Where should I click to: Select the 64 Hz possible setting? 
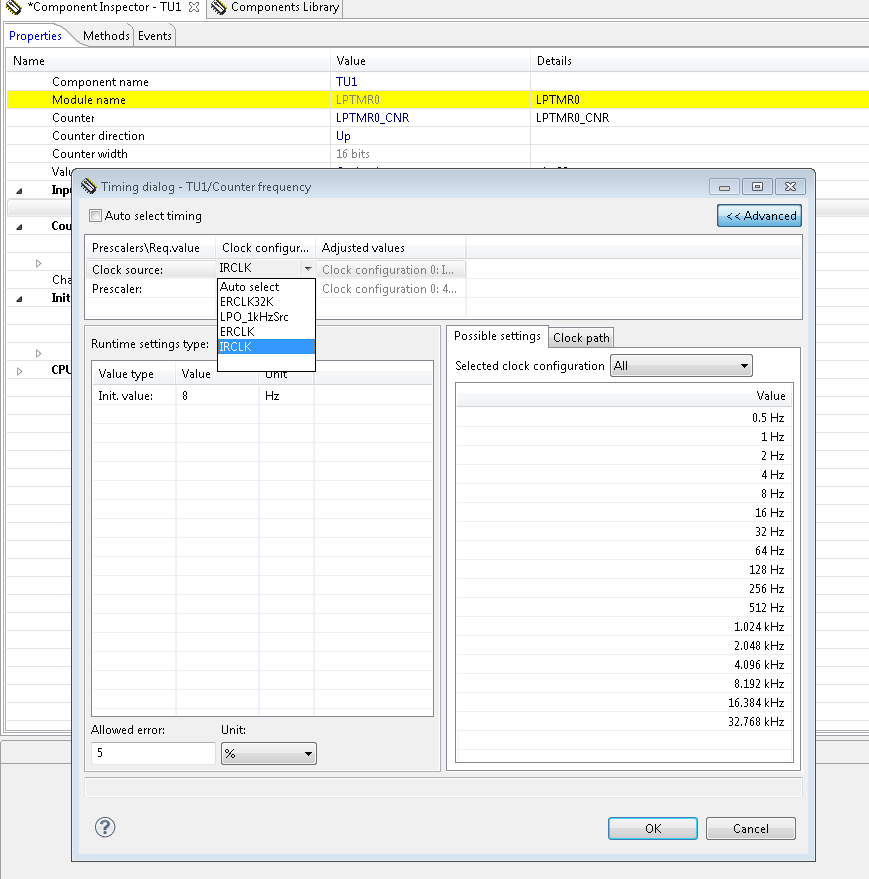click(x=625, y=550)
